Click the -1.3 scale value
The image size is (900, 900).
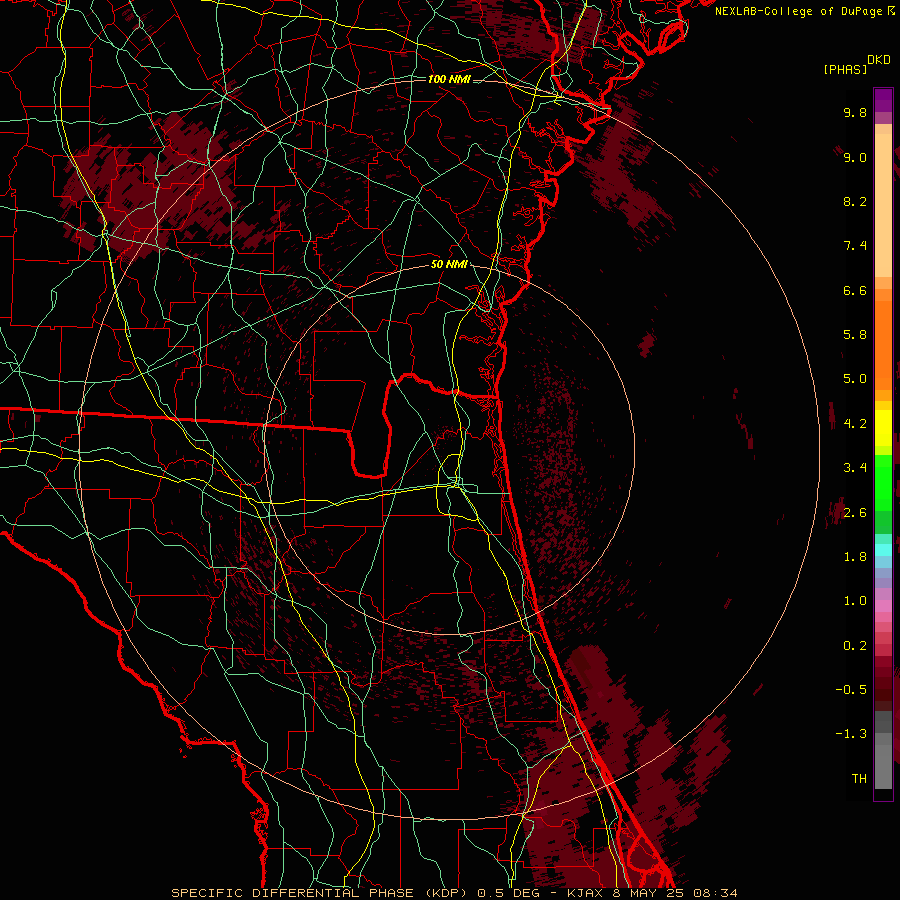coord(851,734)
